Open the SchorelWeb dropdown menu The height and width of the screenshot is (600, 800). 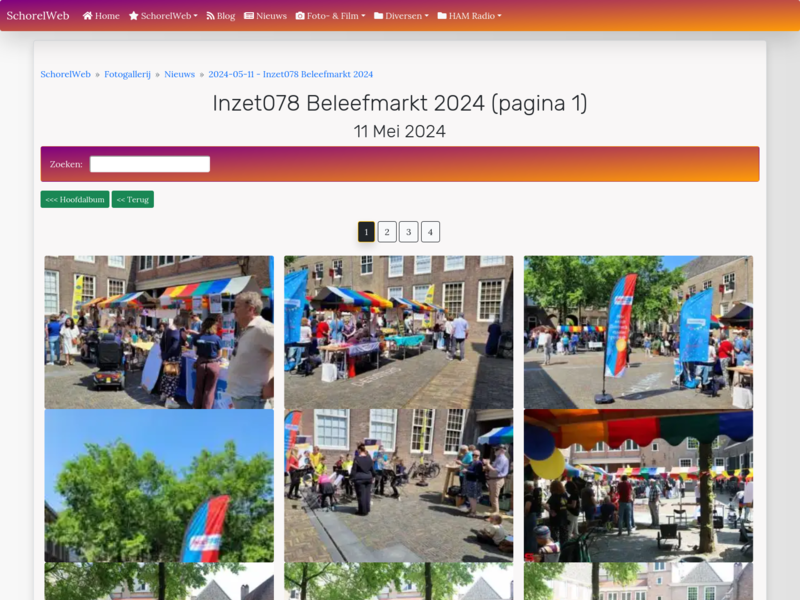[x=163, y=16]
